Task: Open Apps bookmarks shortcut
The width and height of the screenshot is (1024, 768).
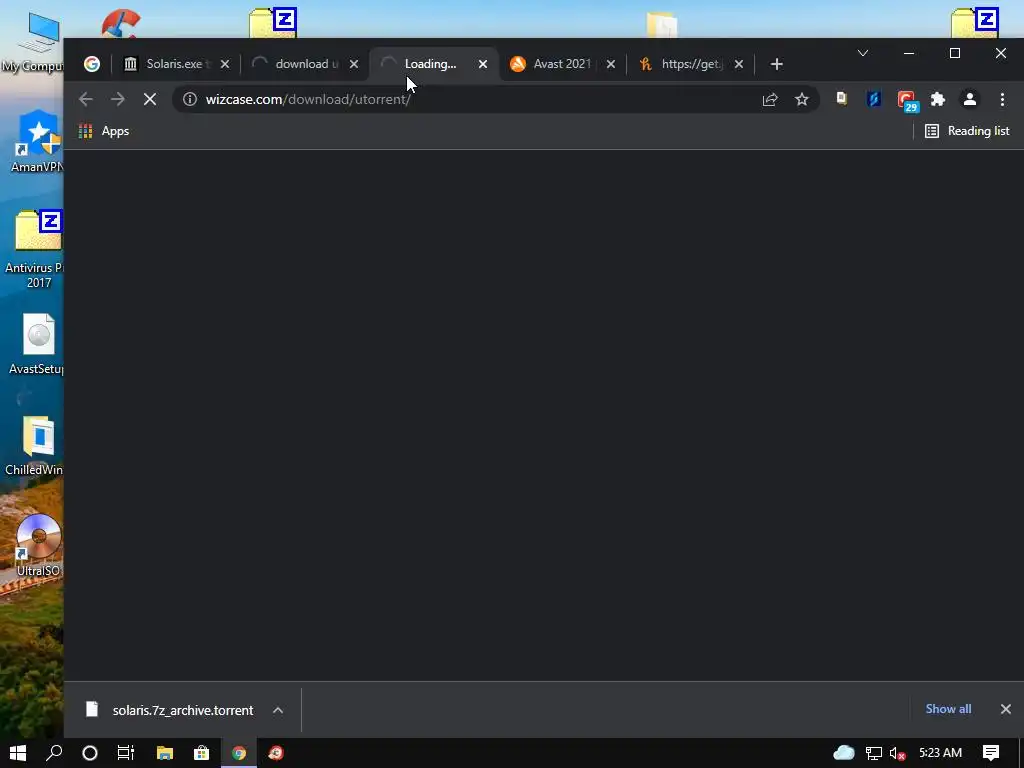Action: pos(104,131)
